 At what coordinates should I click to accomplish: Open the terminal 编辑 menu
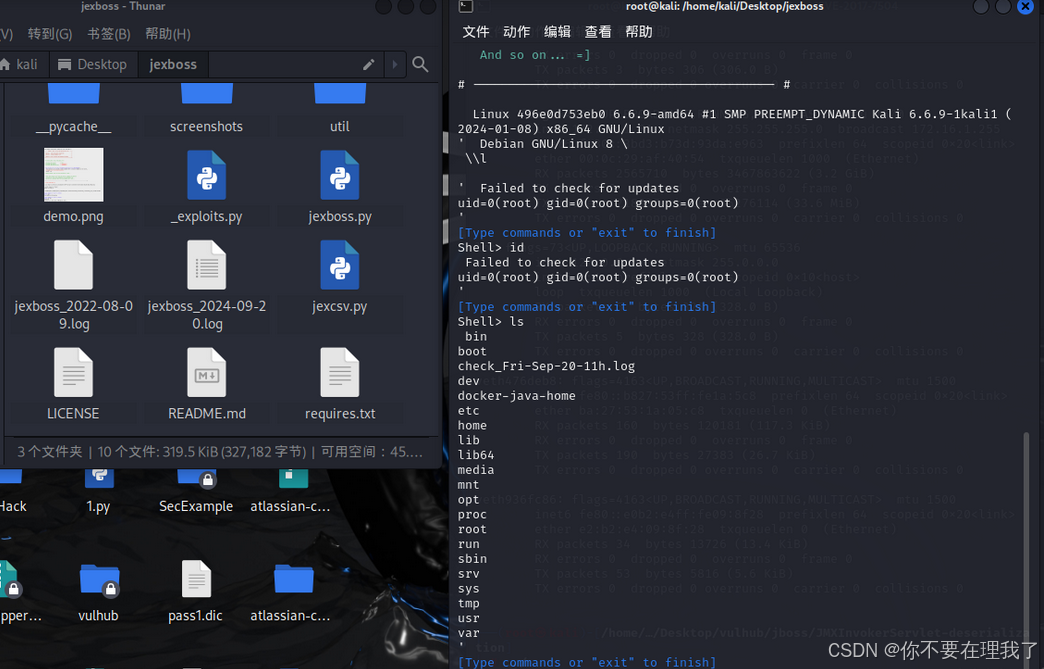[x=557, y=32]
